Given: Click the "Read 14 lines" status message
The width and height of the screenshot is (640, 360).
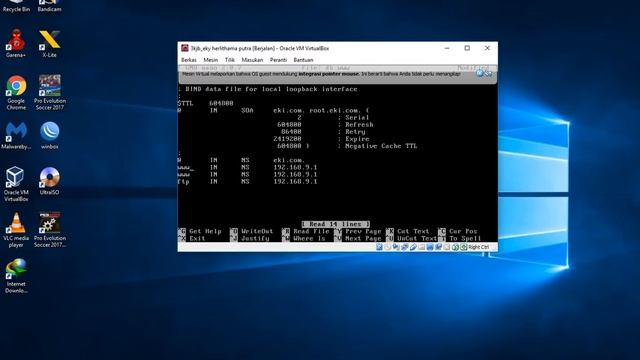Looking at the screenshot, I should [x=336, y=224].
